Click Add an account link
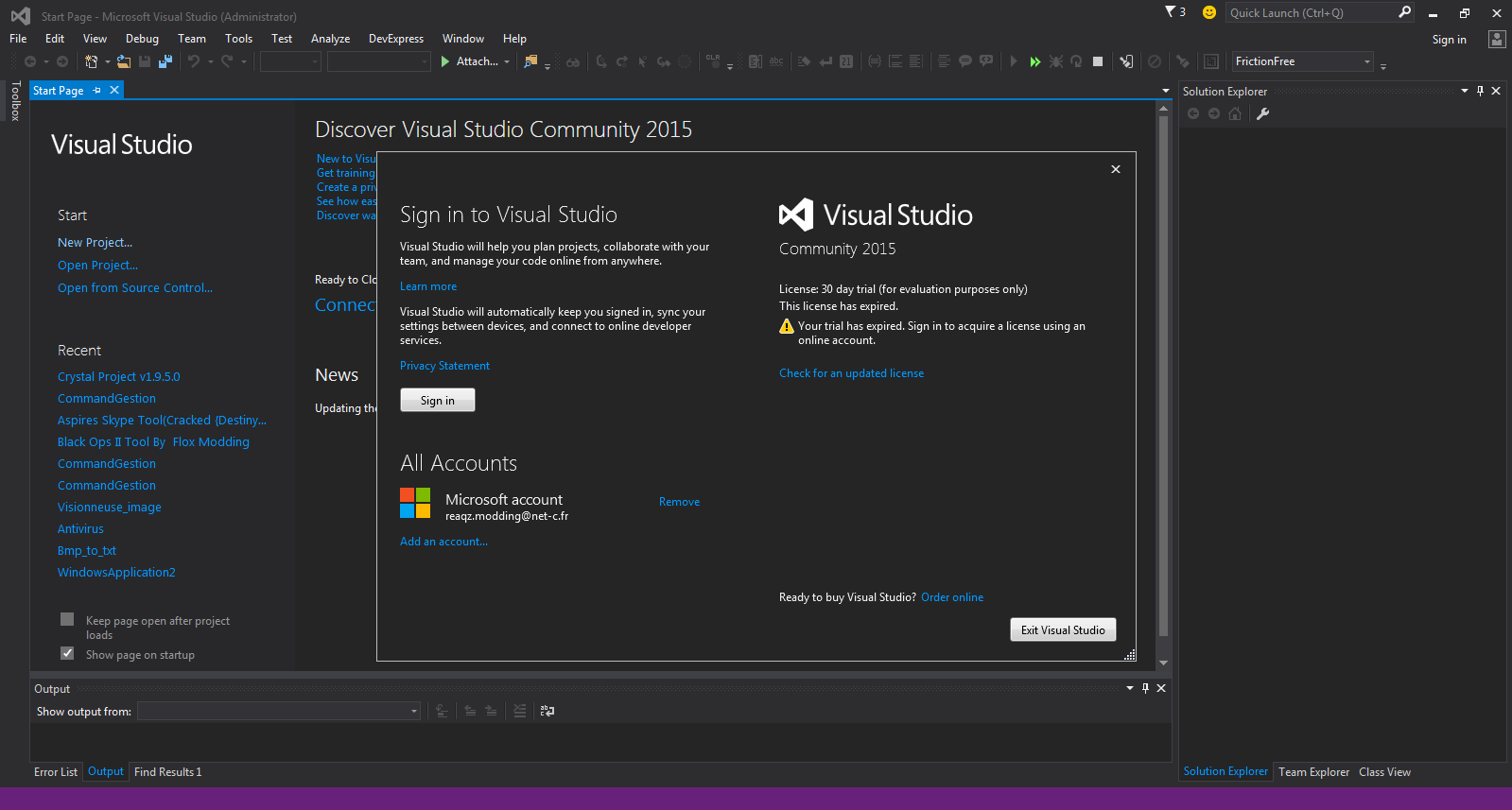 tap(443, 542)
